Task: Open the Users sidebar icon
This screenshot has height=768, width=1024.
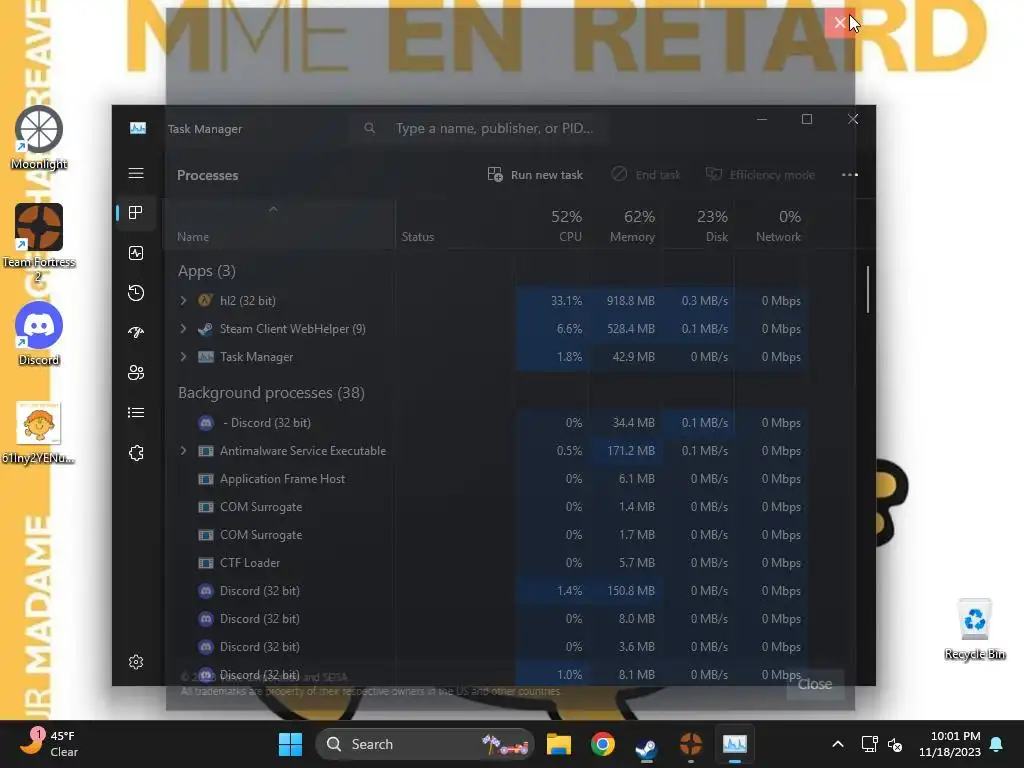Action: click(136, 372)
